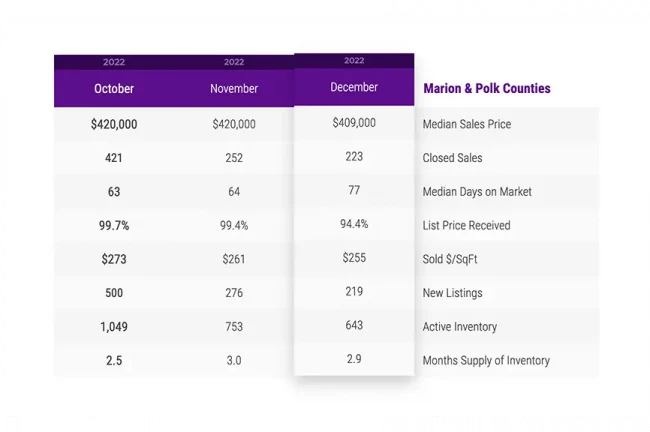Click the 2022 label above October
Viewport: 650px width, 432px height.
point(114,62)
